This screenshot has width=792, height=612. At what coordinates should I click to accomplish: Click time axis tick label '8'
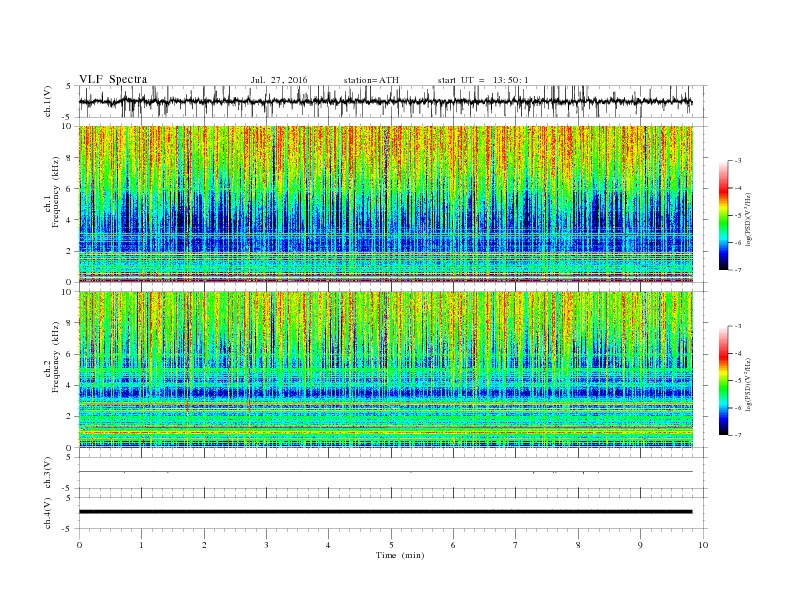(578, 545)
